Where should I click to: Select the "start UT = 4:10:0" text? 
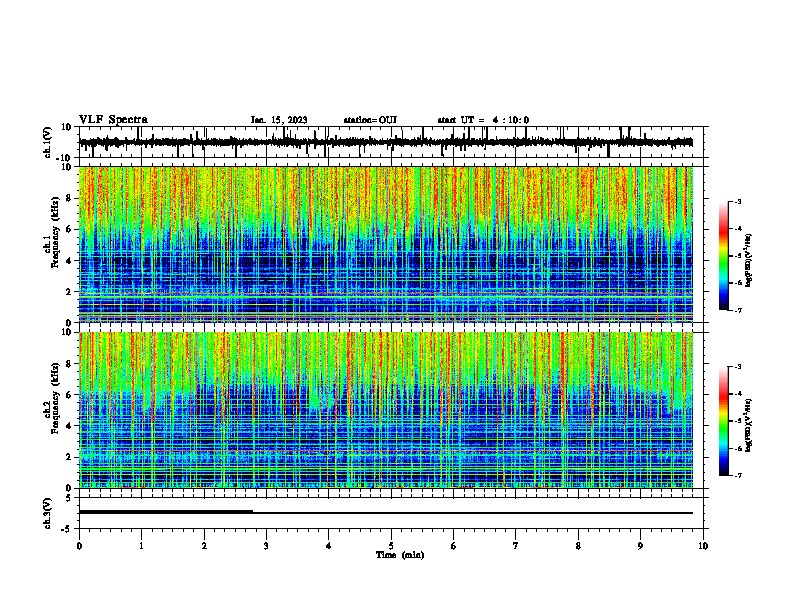click(483, 120)
